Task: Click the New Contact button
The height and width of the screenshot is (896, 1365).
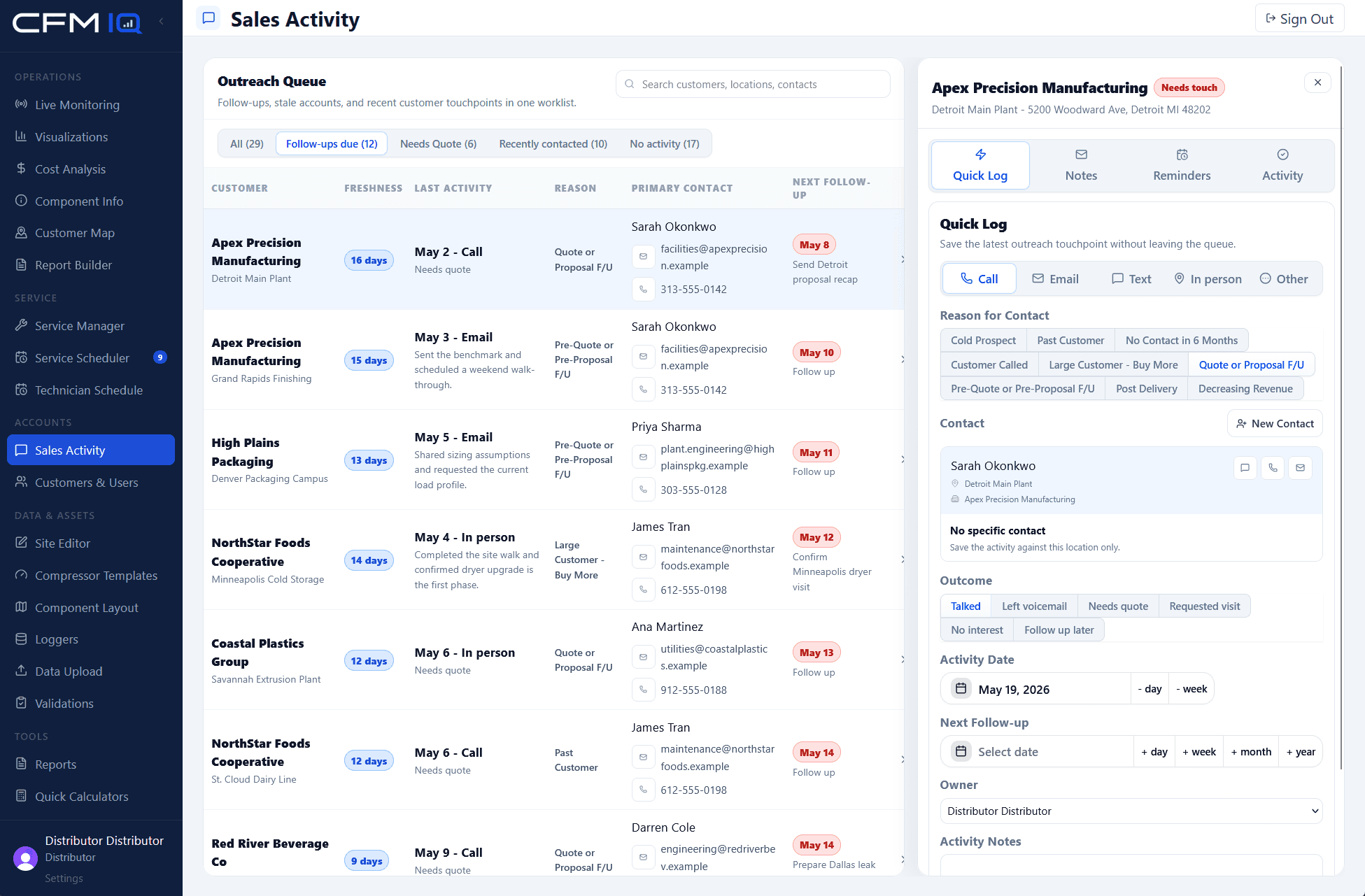Action: coord(1275,423)
